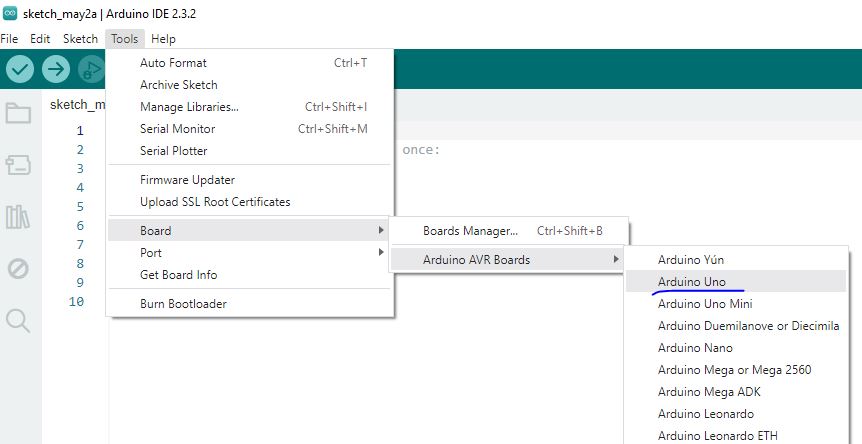Viewport: 862px width, 444px height.
Task: Launch Serial Monitor from Tools menu
Action: (x=250, y=129)
